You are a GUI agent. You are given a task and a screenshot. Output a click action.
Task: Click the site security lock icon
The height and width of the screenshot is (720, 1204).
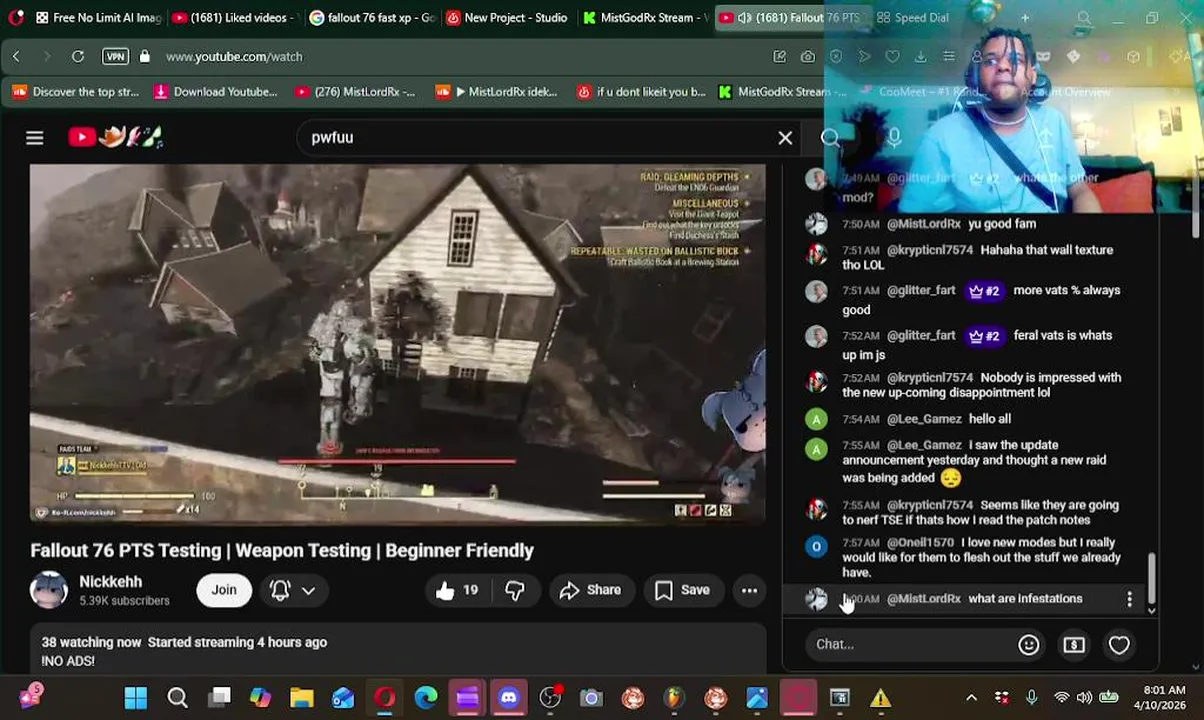(145, 57)
